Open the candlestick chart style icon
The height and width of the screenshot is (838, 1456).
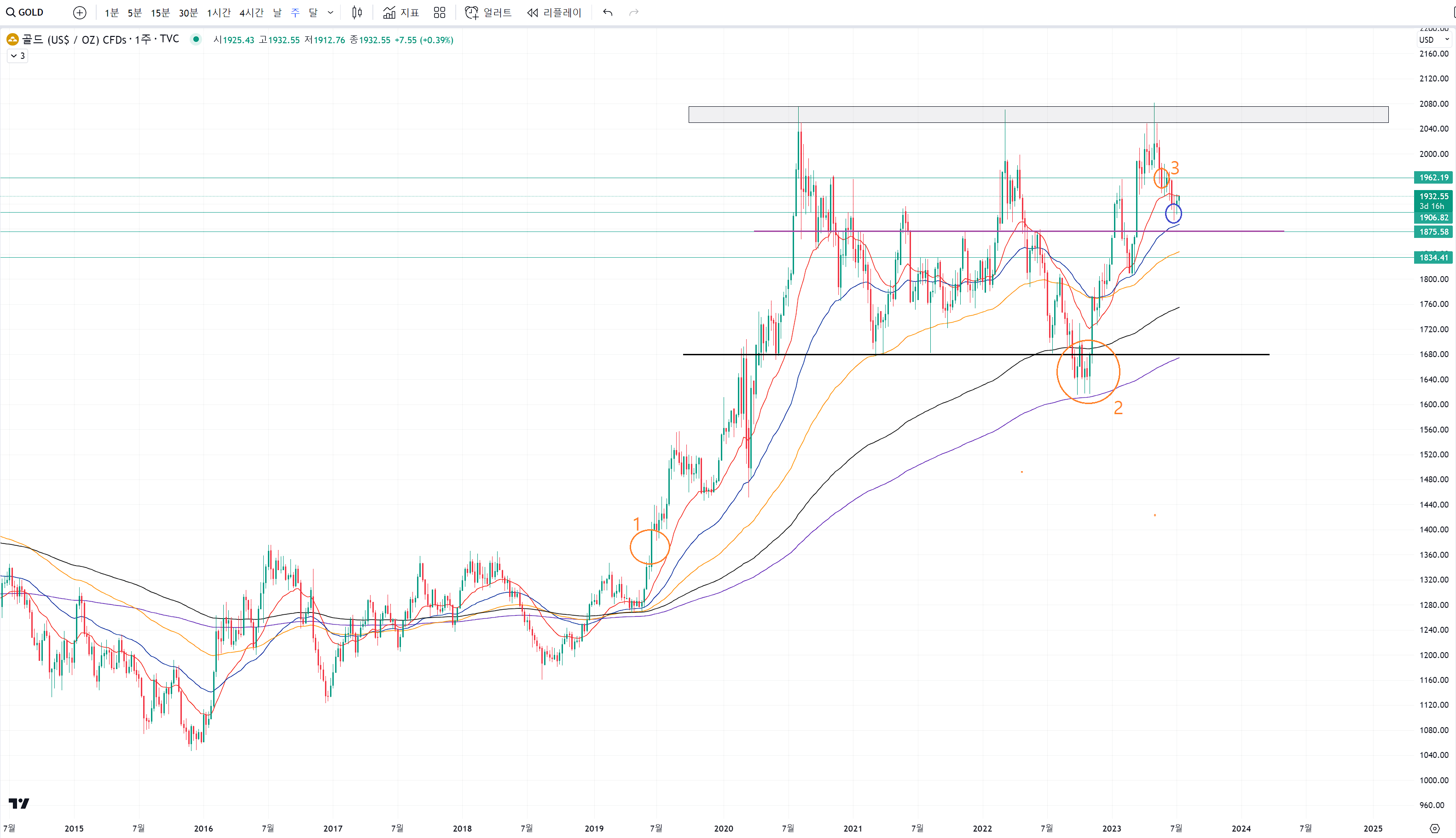(357, 13)
